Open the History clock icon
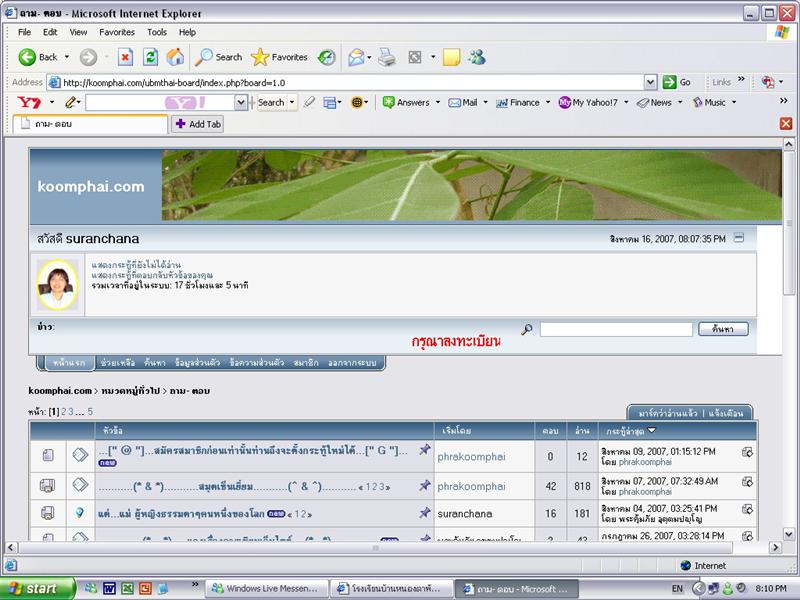The width and height of the screenshot is (800, 600). (327, 57)
